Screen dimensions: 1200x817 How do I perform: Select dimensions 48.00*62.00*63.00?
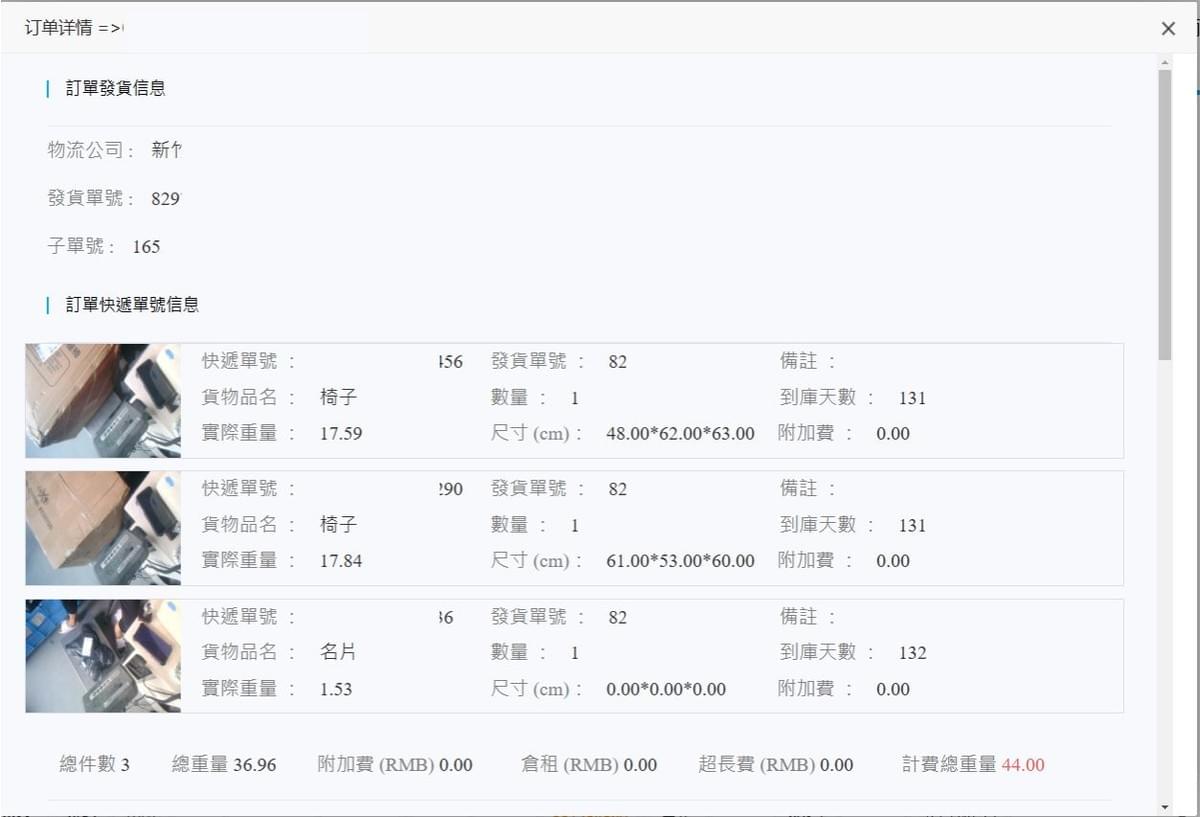click(x=680, y=434)
